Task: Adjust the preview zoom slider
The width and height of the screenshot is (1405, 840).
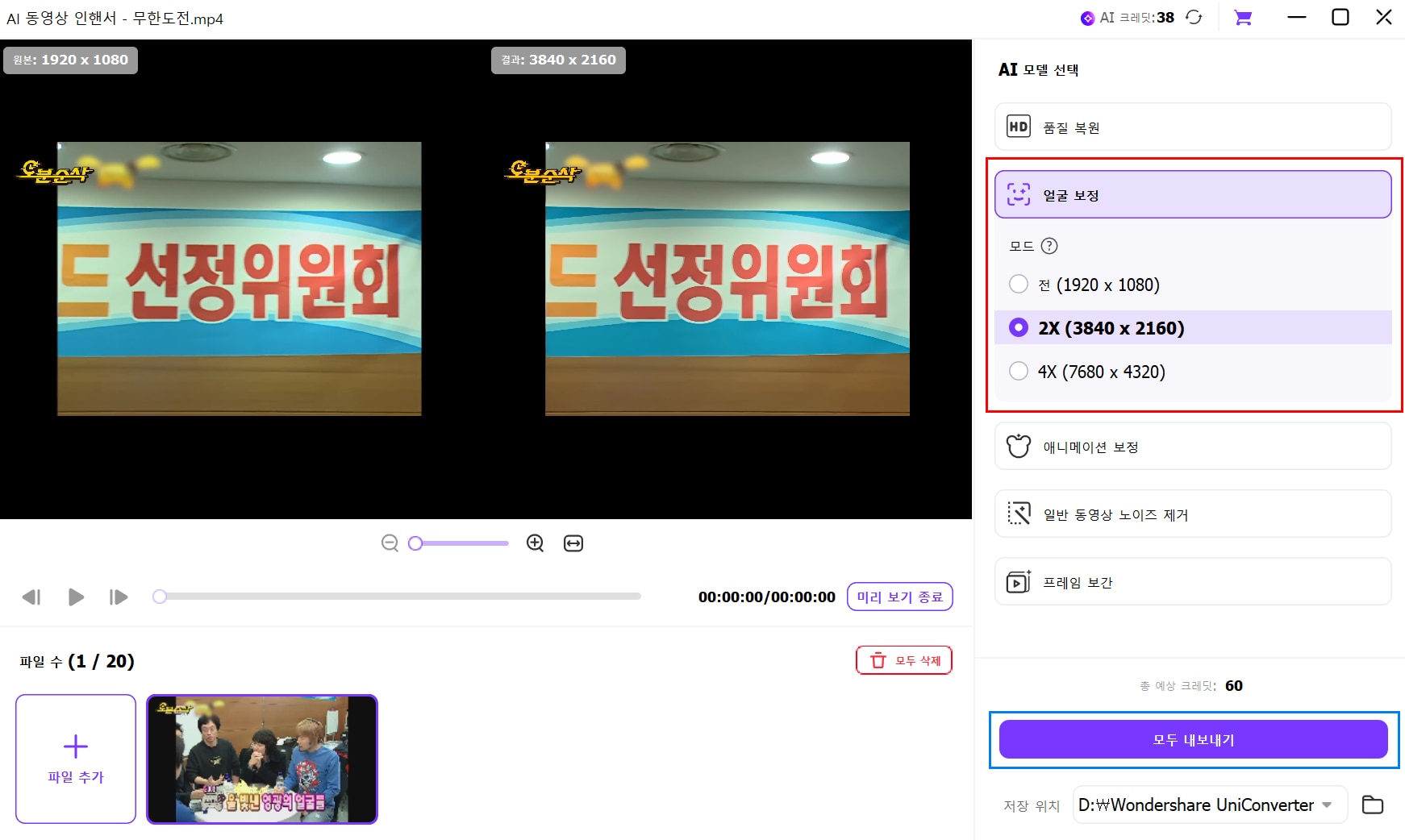Action: [457, 543]
